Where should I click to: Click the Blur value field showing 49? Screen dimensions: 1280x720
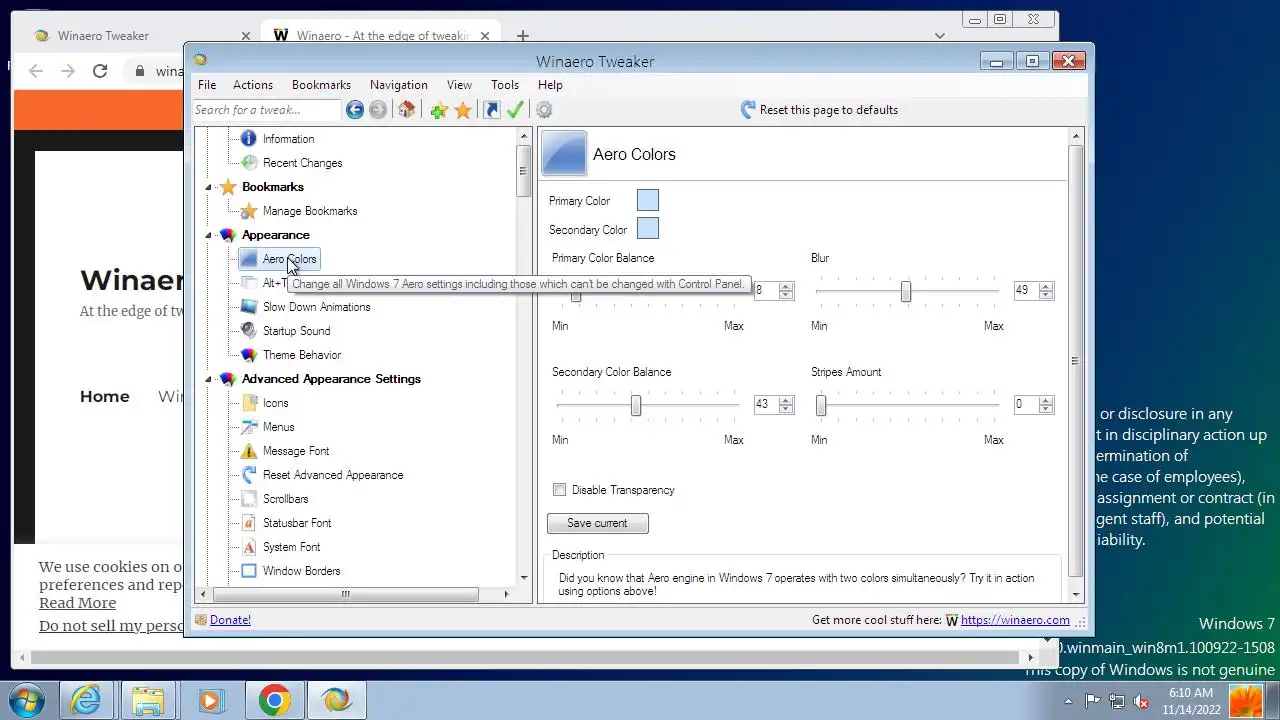click(1026, 291)
